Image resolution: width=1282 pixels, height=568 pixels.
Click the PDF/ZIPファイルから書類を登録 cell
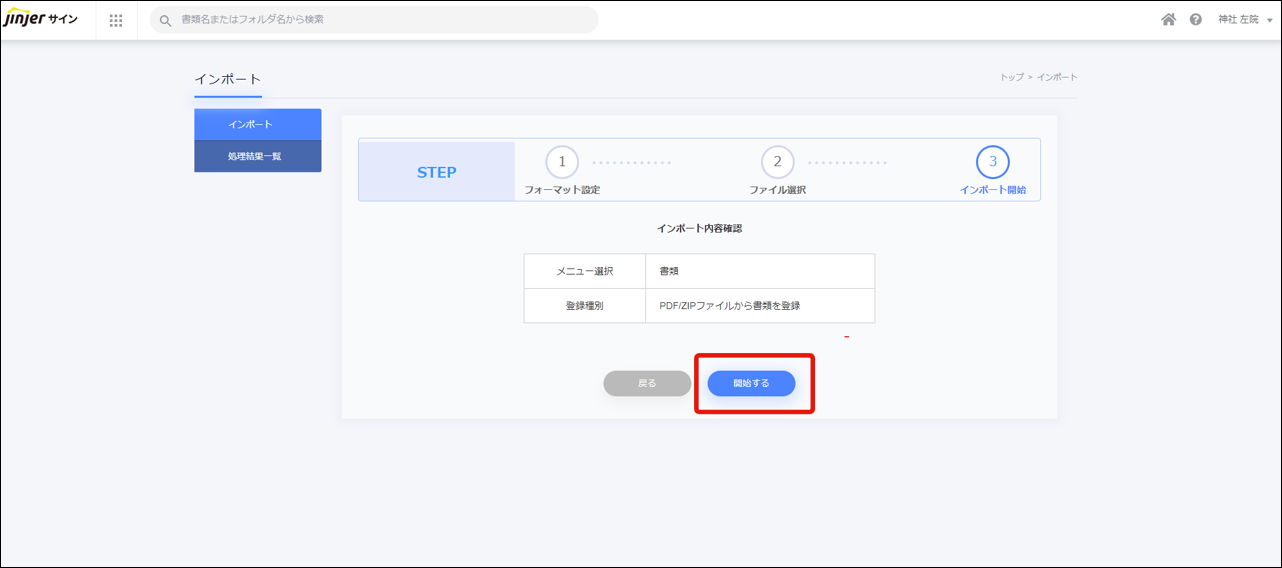[759, 306]
